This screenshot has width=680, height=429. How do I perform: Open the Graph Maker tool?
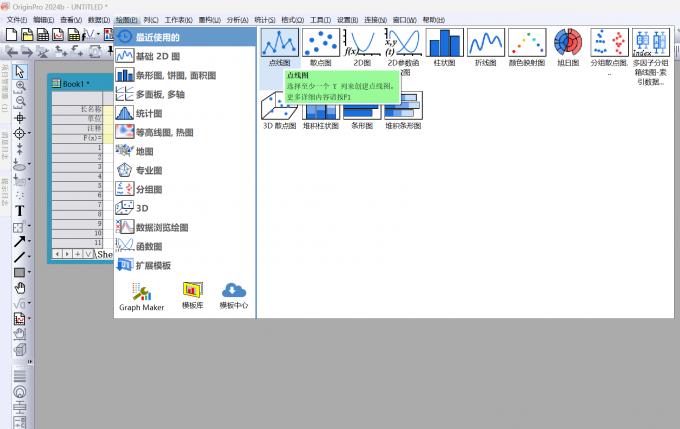[x=141, y=297]
